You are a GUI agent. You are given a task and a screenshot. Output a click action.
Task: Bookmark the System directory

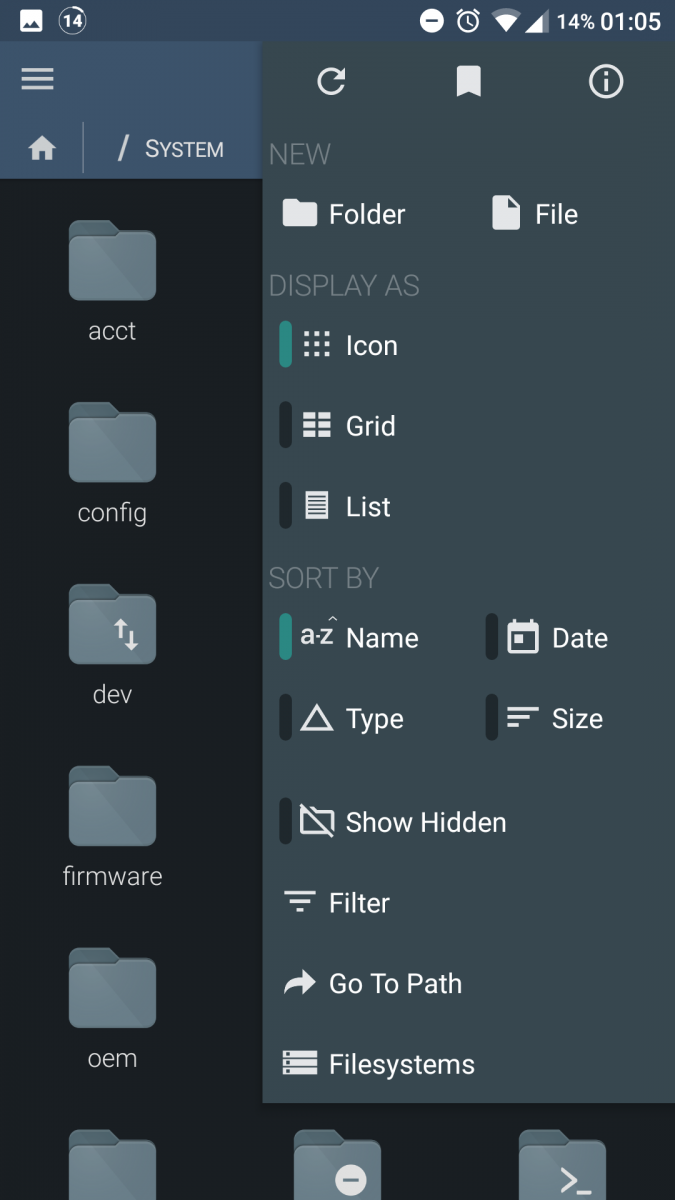pos(468,81)
